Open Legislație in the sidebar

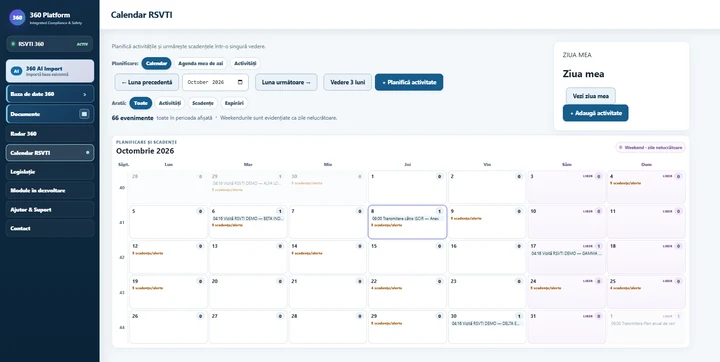click(50, 172)
